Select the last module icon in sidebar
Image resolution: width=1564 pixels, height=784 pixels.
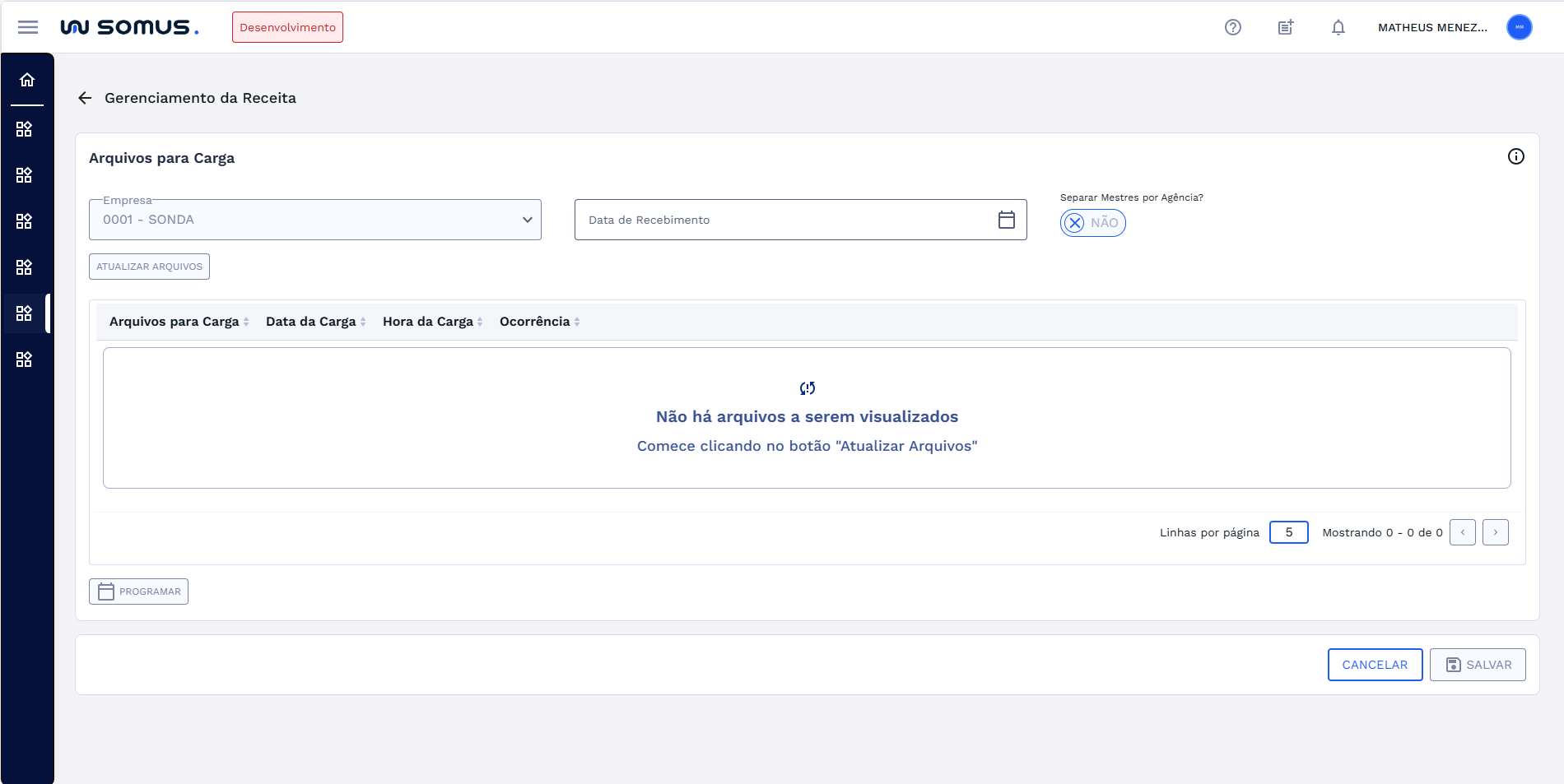24,360
